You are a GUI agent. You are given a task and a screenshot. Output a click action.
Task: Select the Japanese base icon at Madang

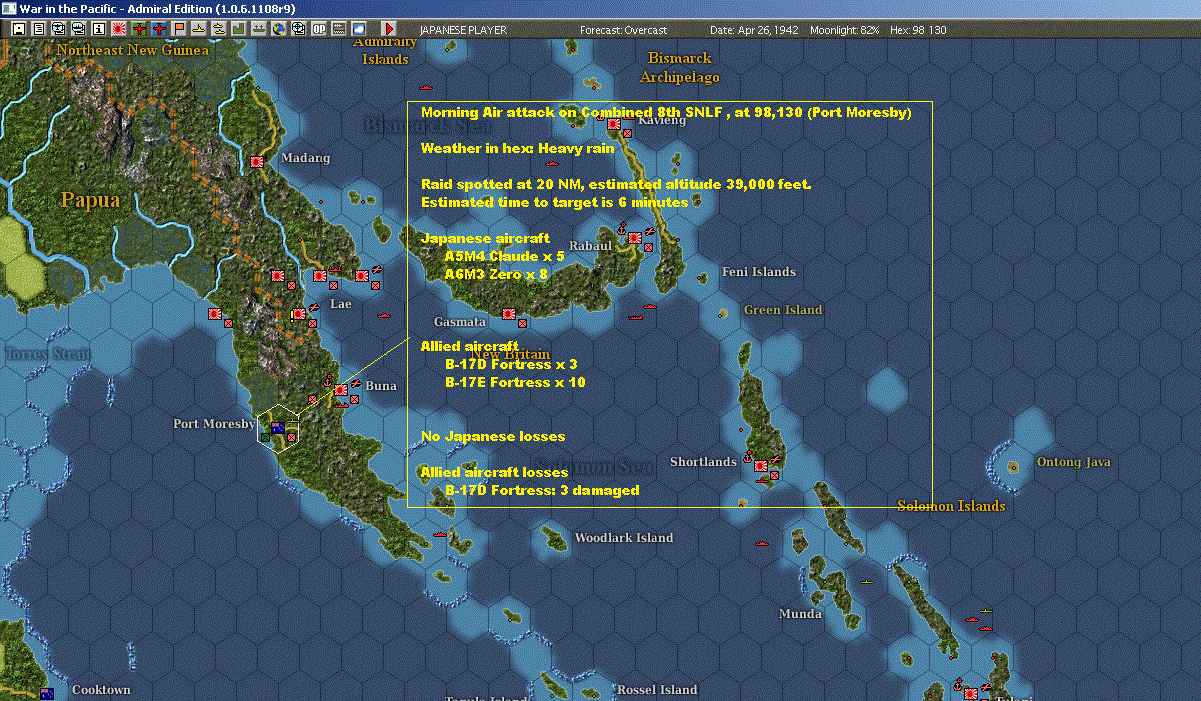click(x=257, y=160)
